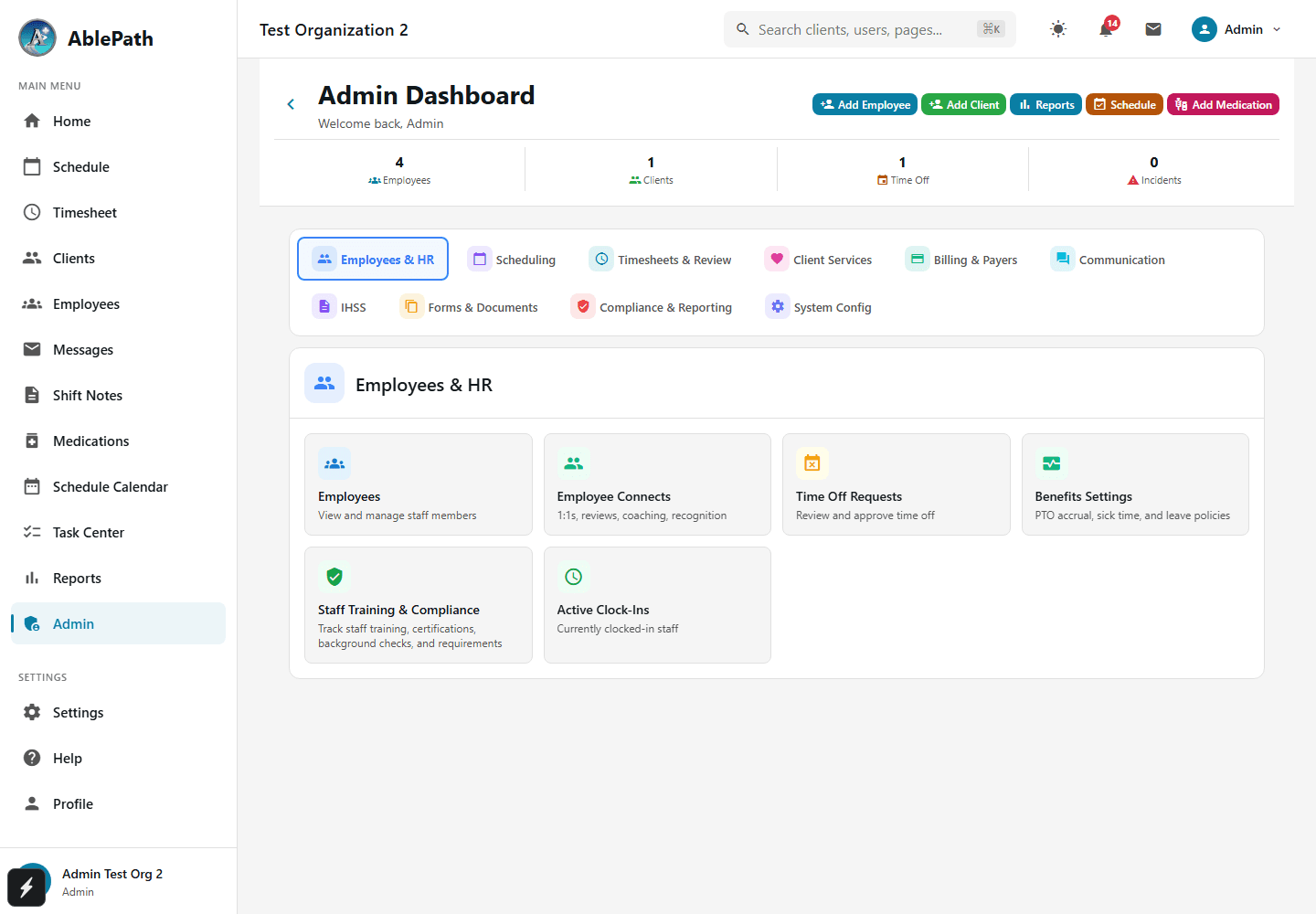Viewport: 1316px width, 914px height.
Task: Open the Employee Connects card
Action: coord(657,484)
